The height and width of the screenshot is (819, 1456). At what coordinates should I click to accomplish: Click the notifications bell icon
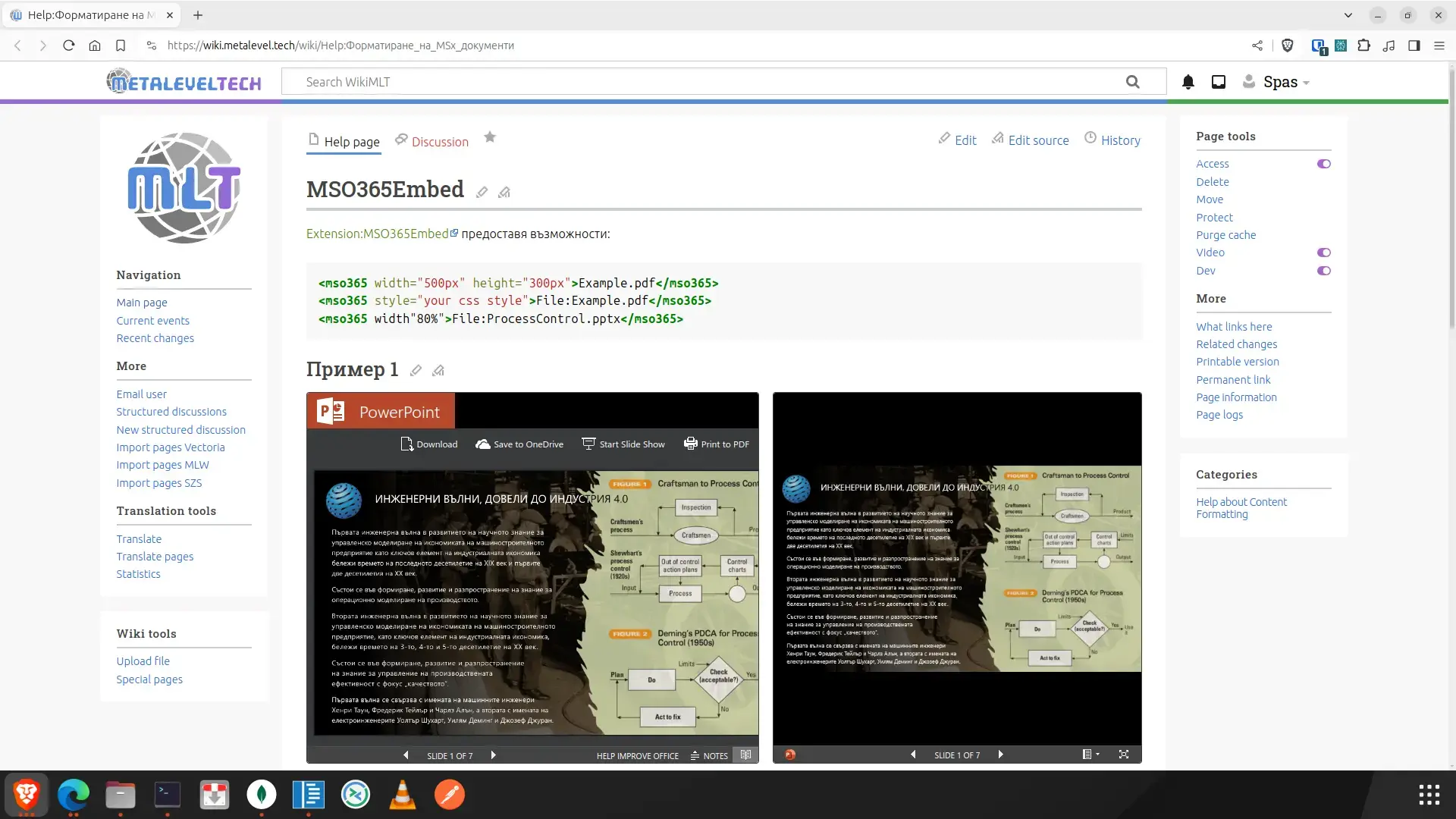pyautogui.click(x=1188, y=82)
